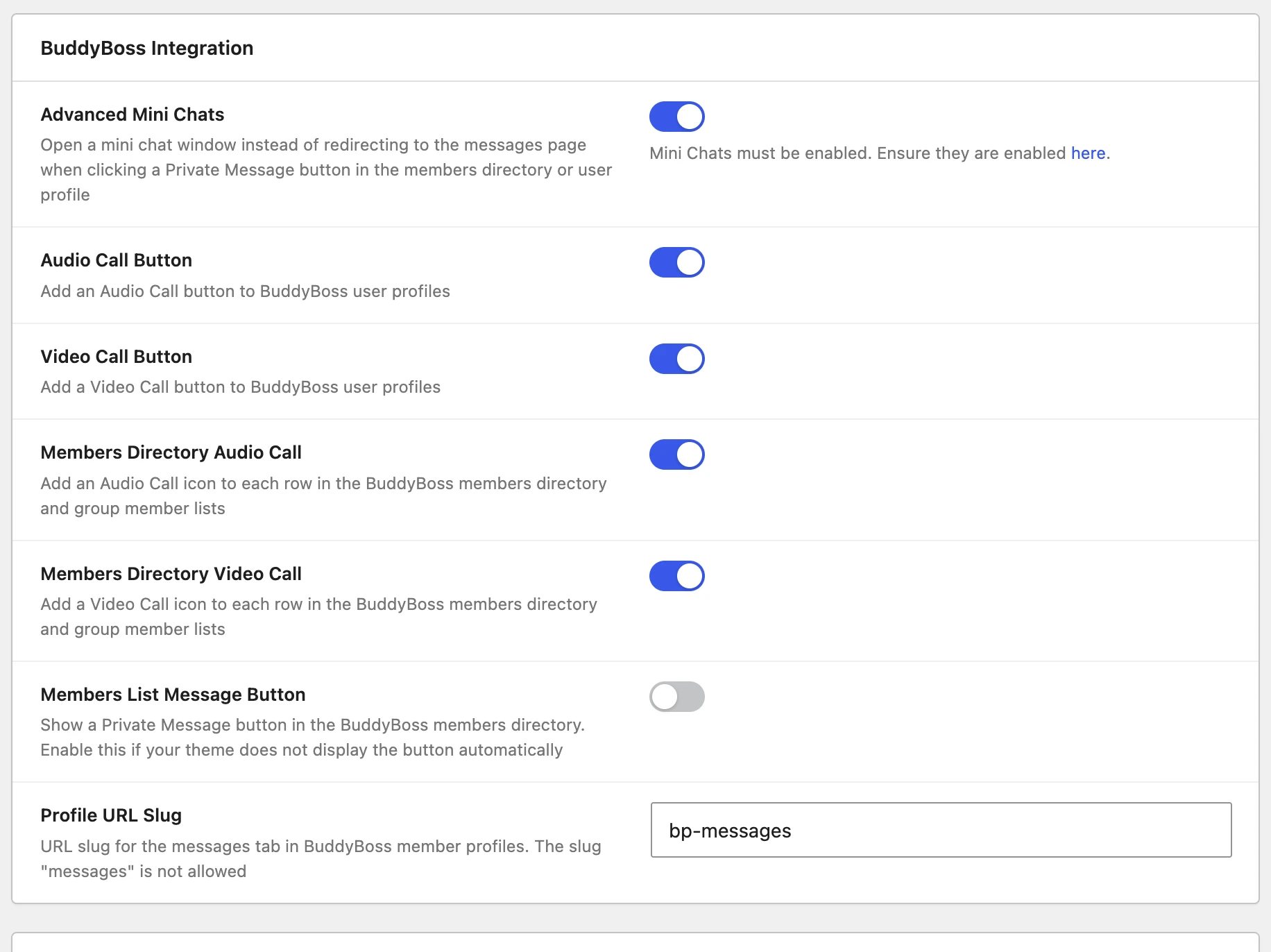
Task: Toggle Members Directory Audio Call off
Action: [x=677, y=454]
